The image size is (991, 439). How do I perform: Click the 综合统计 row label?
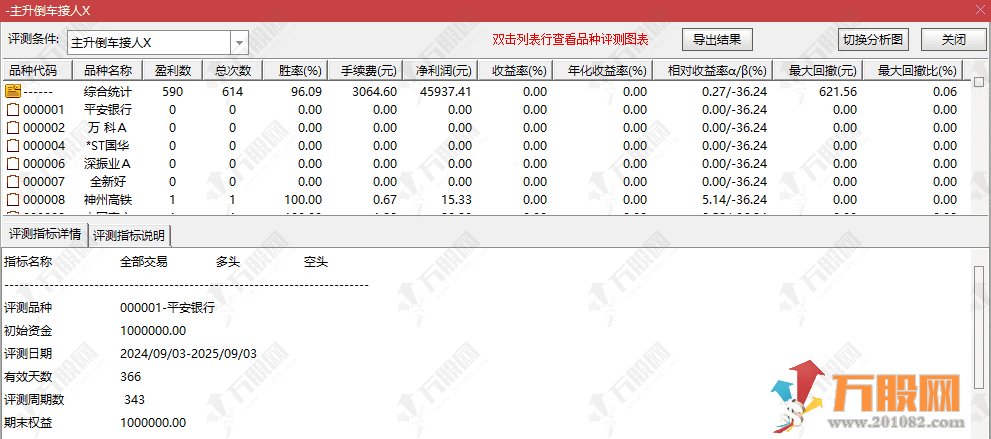108,92
